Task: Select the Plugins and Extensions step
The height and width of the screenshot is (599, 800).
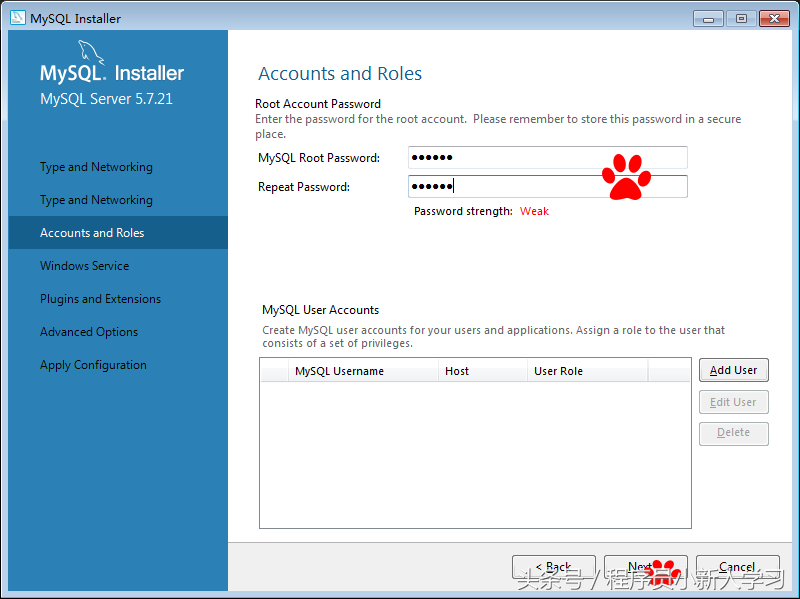Action: (x=100, y=298)
